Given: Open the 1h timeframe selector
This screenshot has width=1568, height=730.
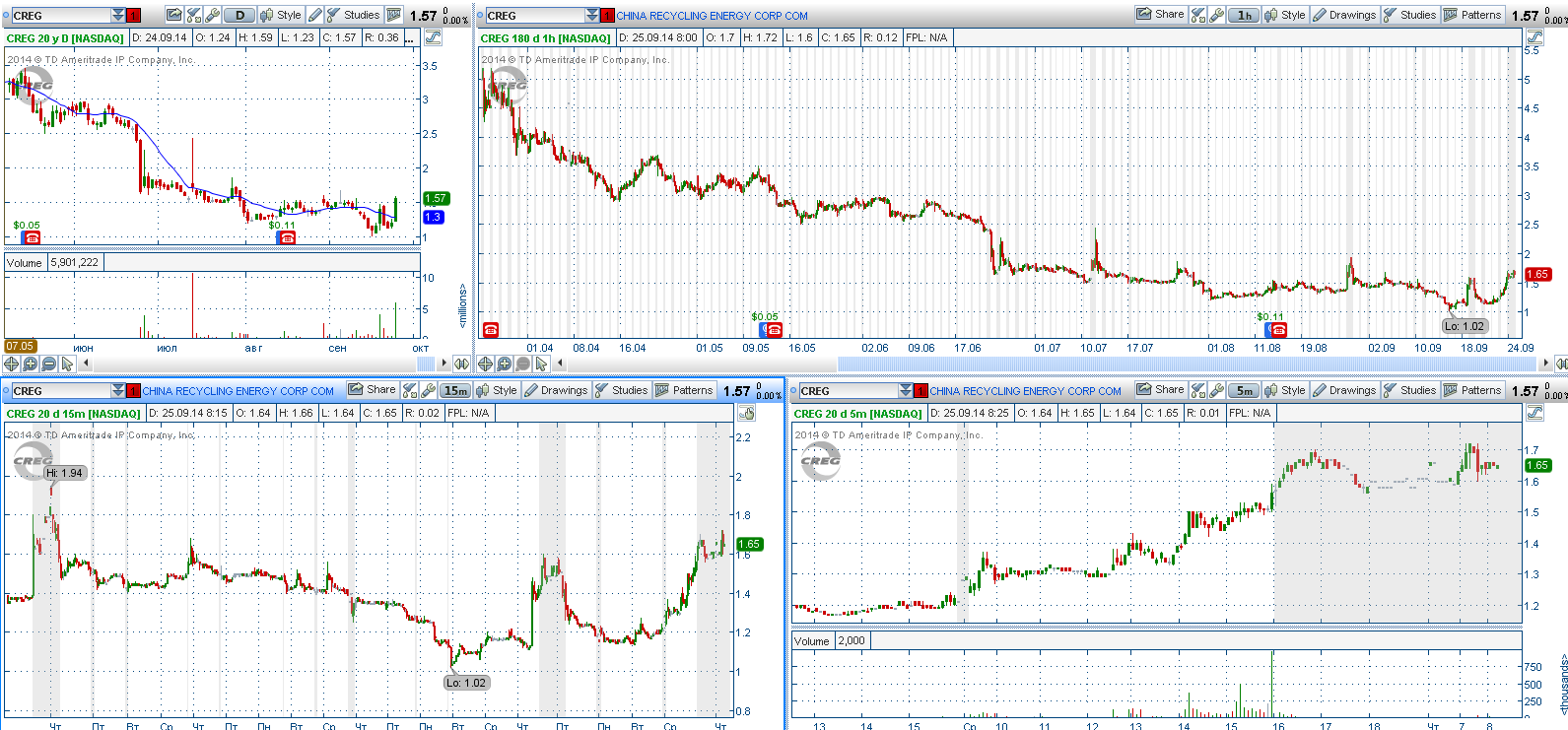Looking at the screenshot, I should coord(1245,15).
